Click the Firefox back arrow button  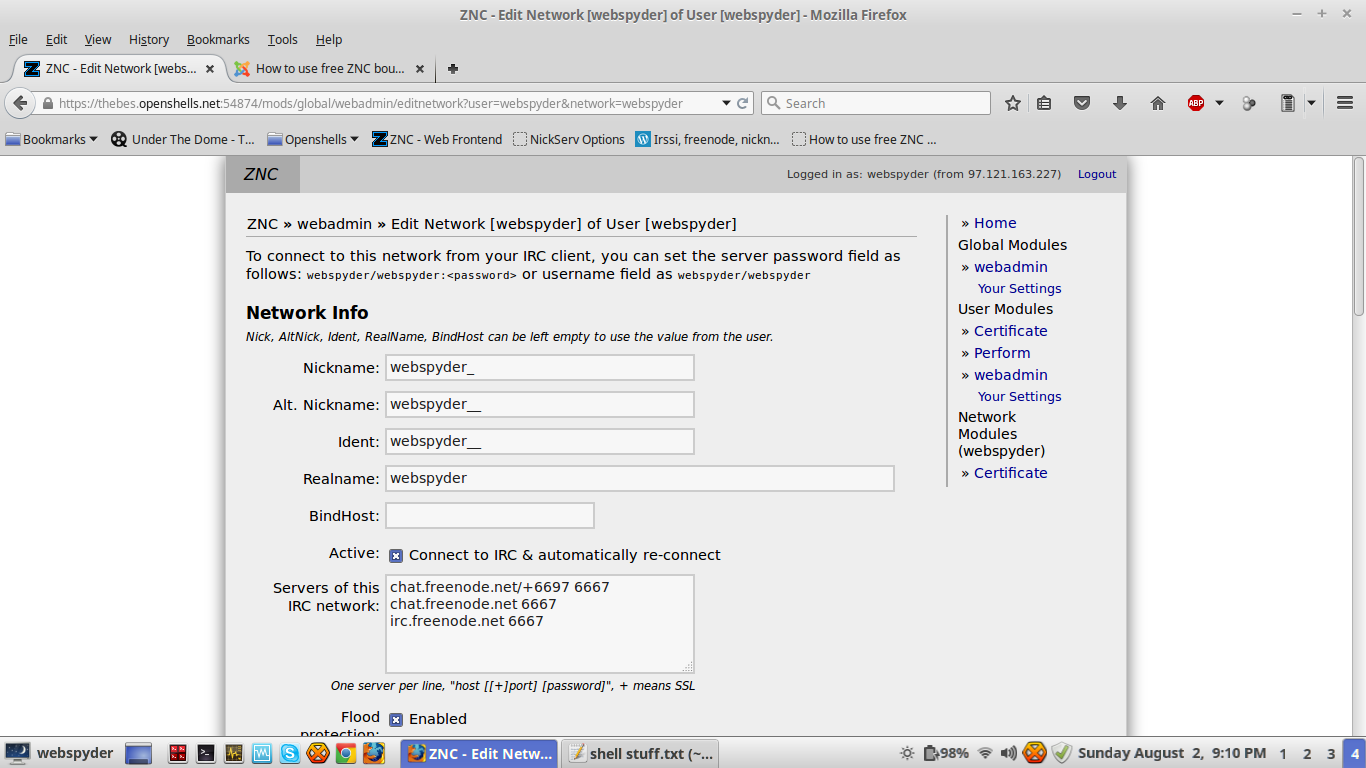point(19,103)
